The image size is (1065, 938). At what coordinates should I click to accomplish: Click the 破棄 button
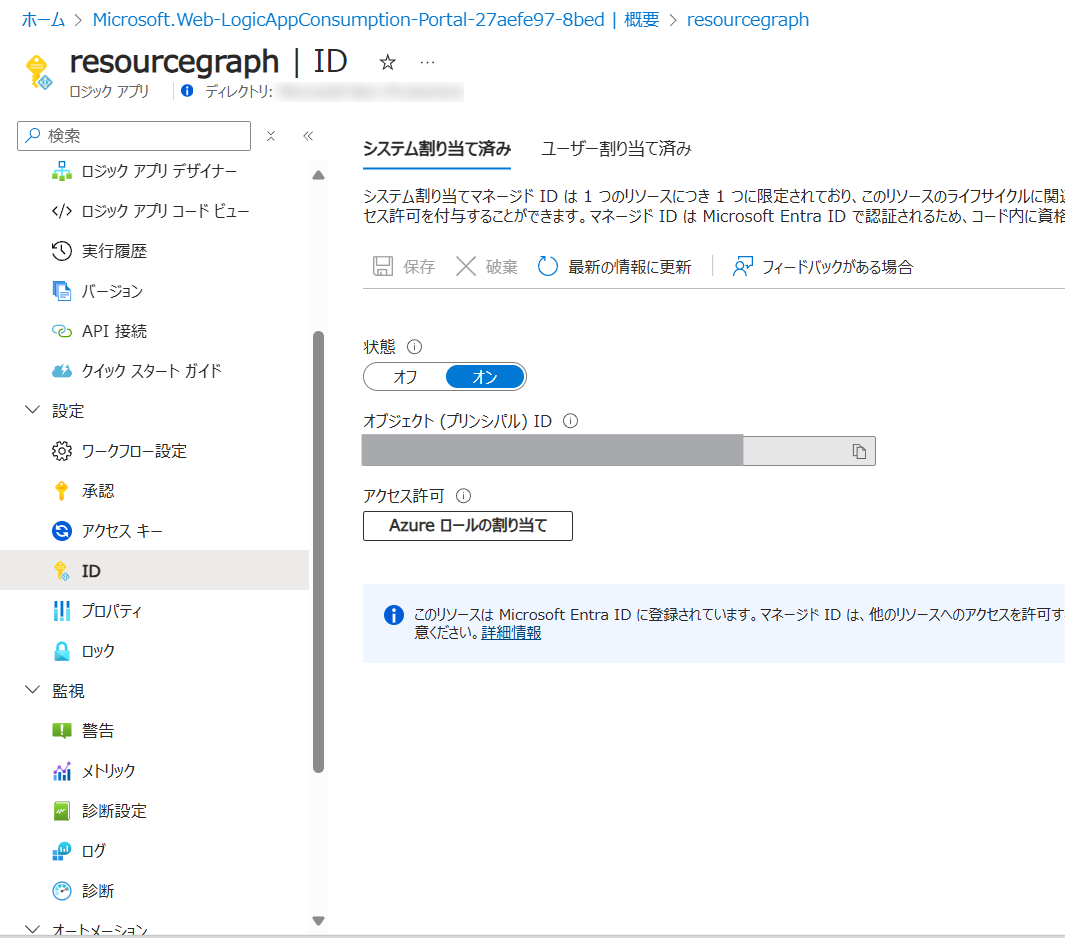(x=487, y=266)
